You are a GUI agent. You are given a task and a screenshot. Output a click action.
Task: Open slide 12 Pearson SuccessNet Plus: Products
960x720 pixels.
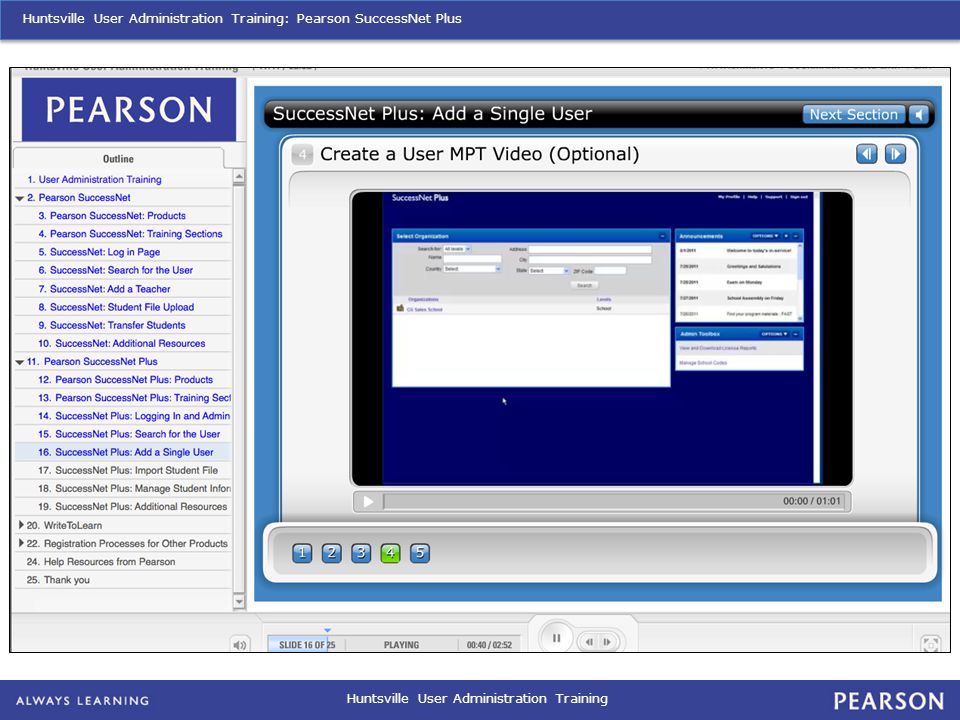tap(125, 380)
